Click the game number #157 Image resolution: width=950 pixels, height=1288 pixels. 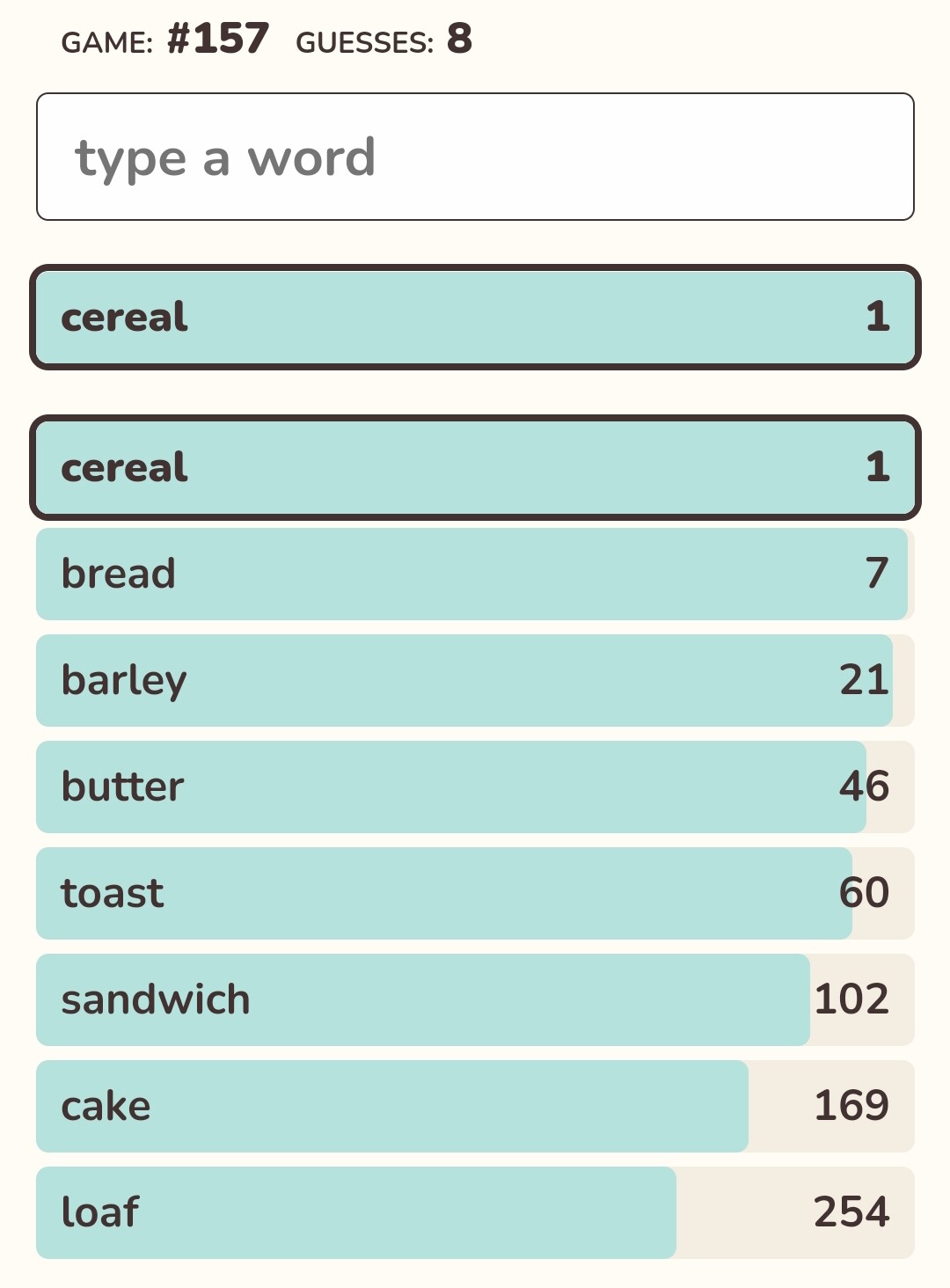[217, 40]
